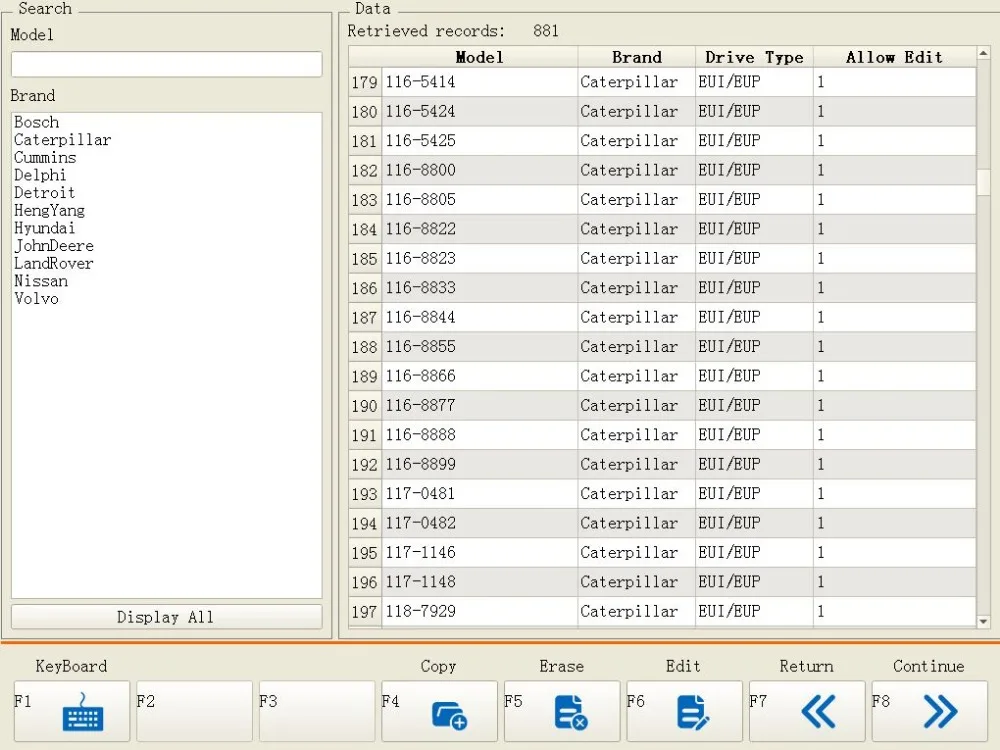
Task: Select model 116-5414 in the table
Action: [x=480, y=82]
